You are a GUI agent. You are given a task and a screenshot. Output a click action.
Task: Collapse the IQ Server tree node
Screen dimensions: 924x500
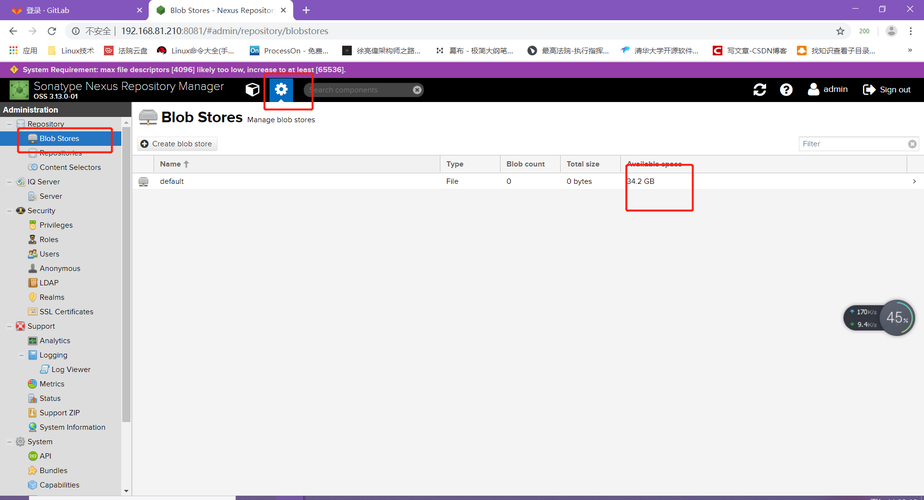point(9,182)
